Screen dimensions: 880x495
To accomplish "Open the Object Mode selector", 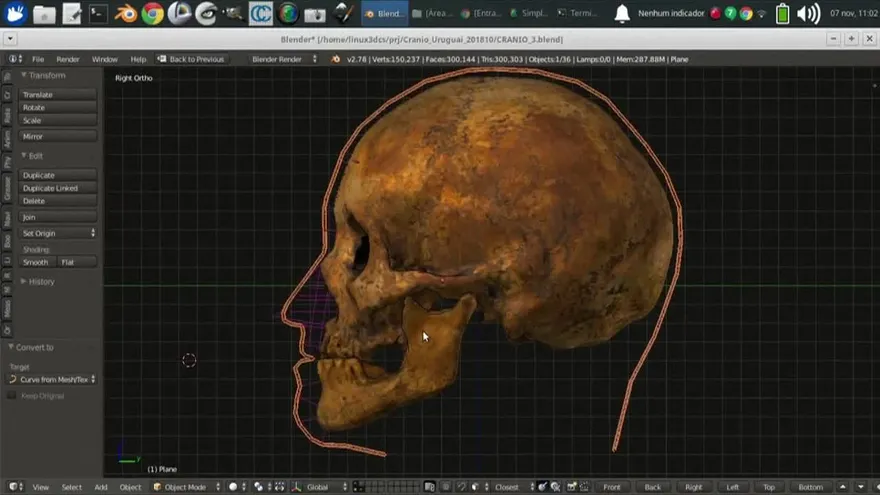I will [x=185, y=487].
